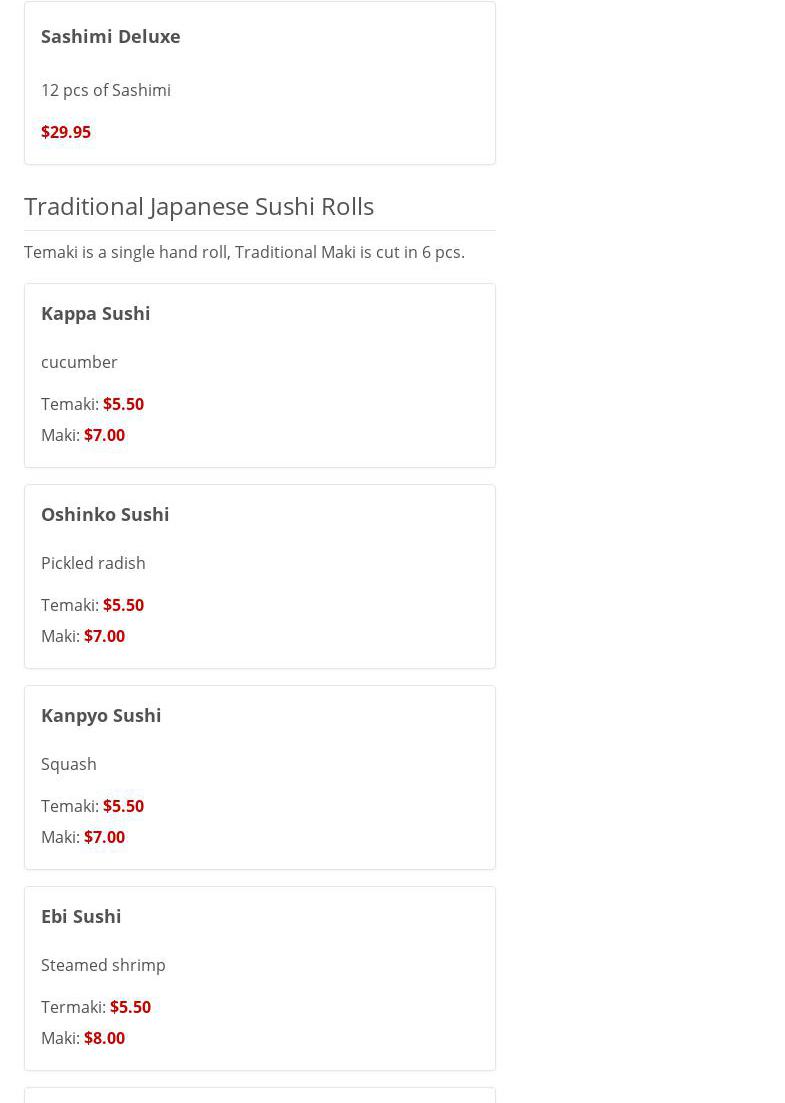Select the "12 pcs of Sashimi" description
The image size is (785, 1103).
pyautogui.click(x=106, y=90)
